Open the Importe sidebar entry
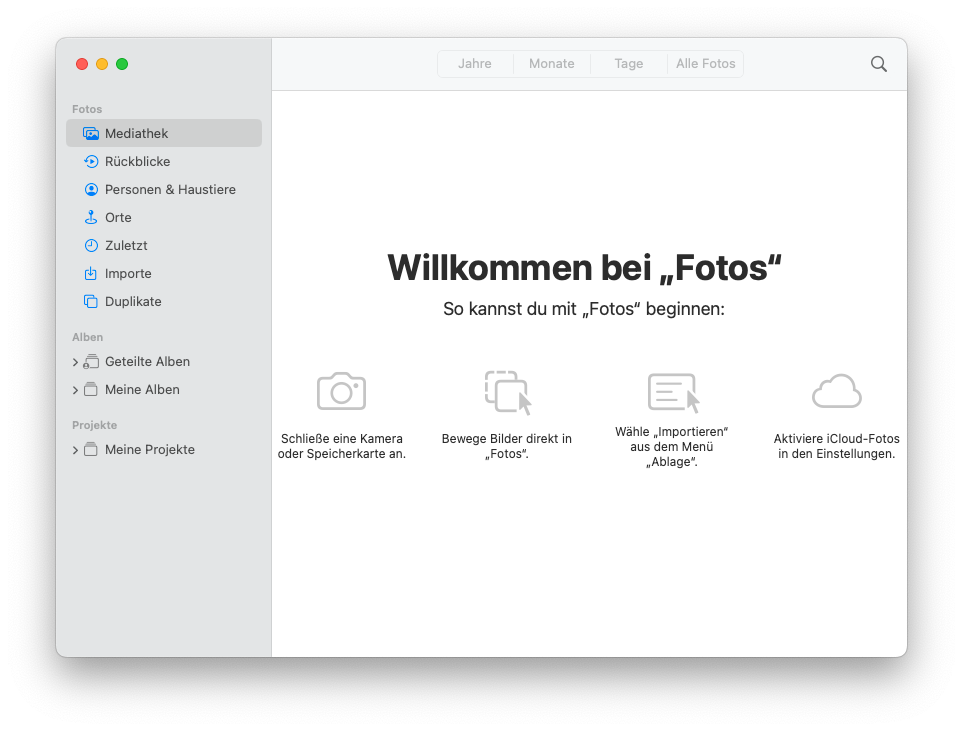 pos(164,273)
